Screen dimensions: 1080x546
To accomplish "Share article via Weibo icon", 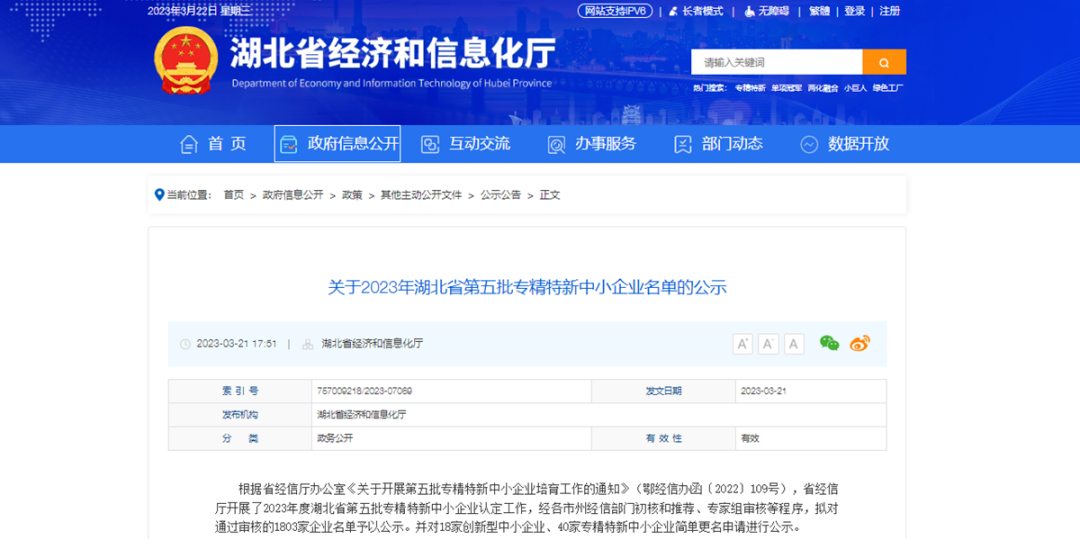I will (x=860, y=343).
